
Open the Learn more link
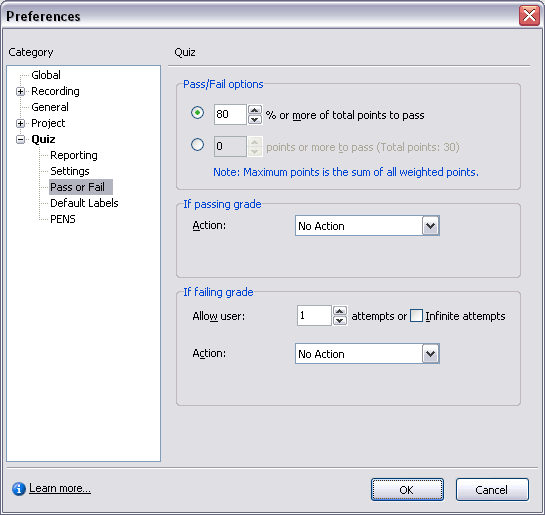click(x=60, y=488)
